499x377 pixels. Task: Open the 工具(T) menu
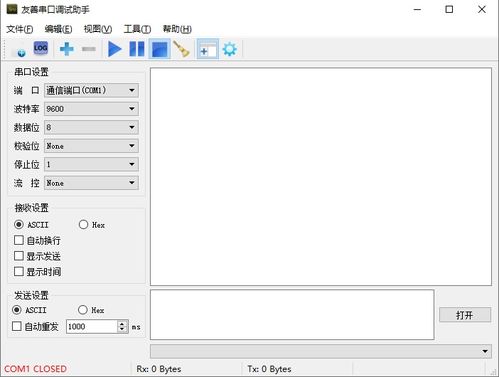click(137, 29)
